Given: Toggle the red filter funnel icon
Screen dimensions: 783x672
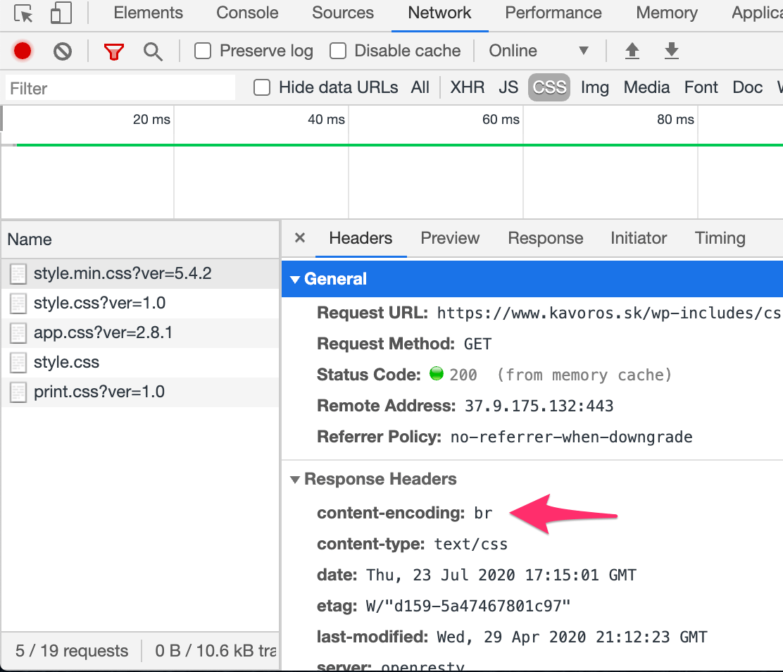Looking at the screenshot, I should 115,51.
